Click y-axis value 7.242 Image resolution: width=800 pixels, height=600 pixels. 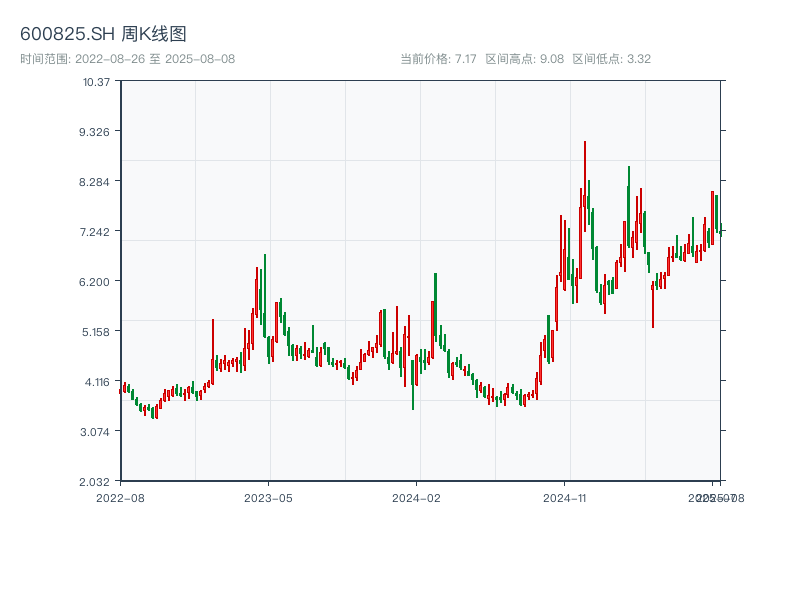pyautogui.click(x=94, y=232)
